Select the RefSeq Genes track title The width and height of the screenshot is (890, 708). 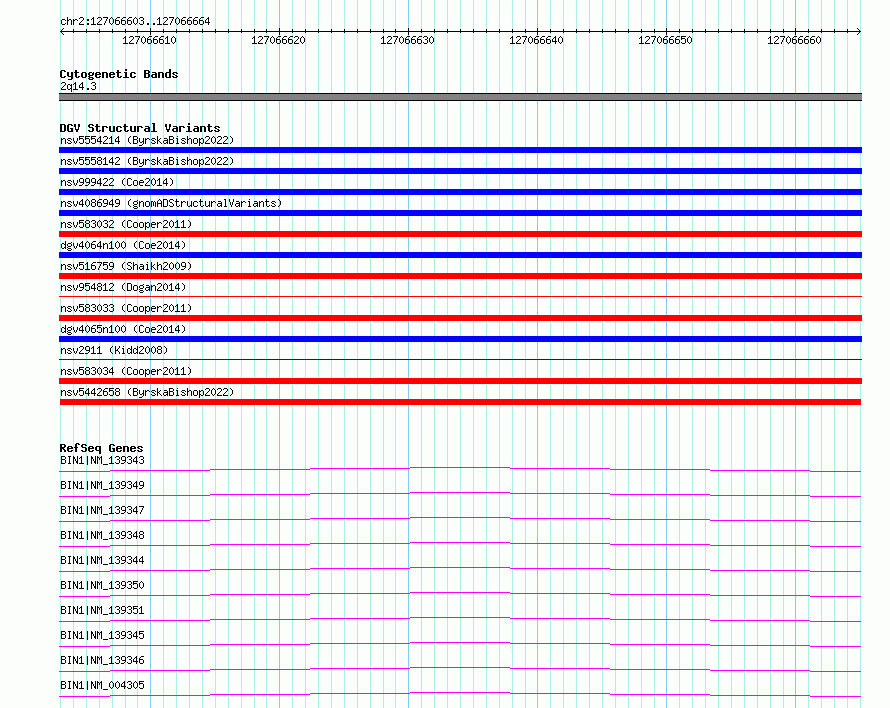click(x=101, y=448)
